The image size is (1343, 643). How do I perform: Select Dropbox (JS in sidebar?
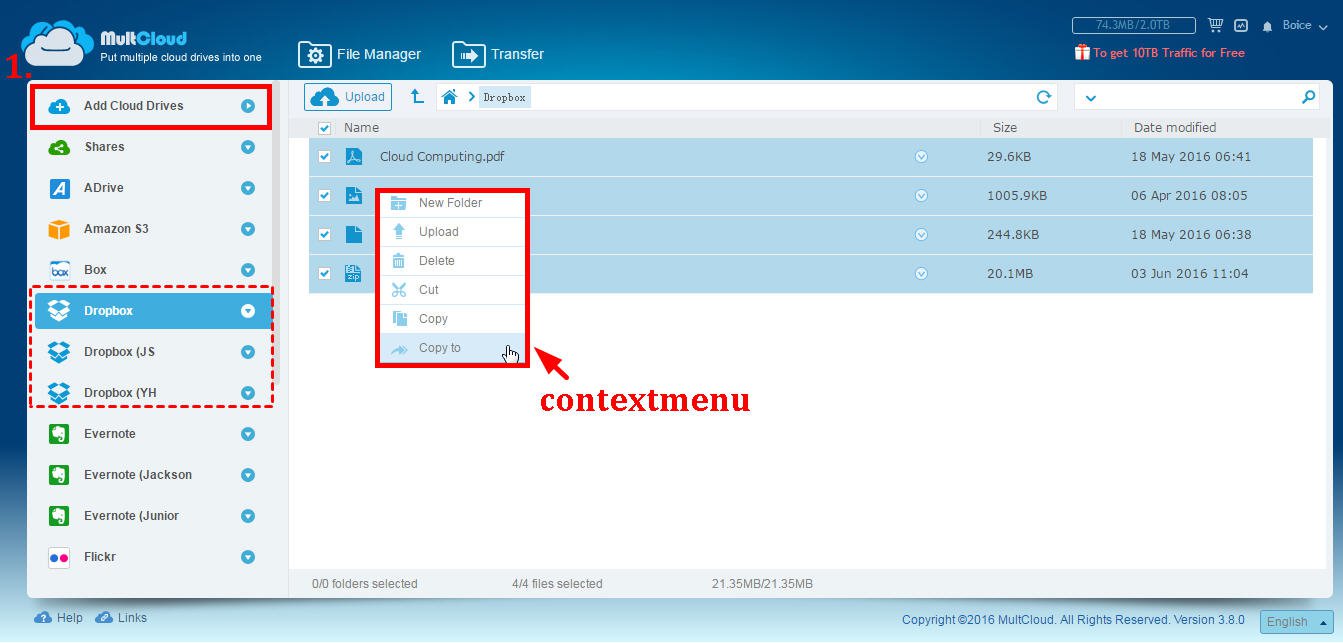(x=153, y=352)
